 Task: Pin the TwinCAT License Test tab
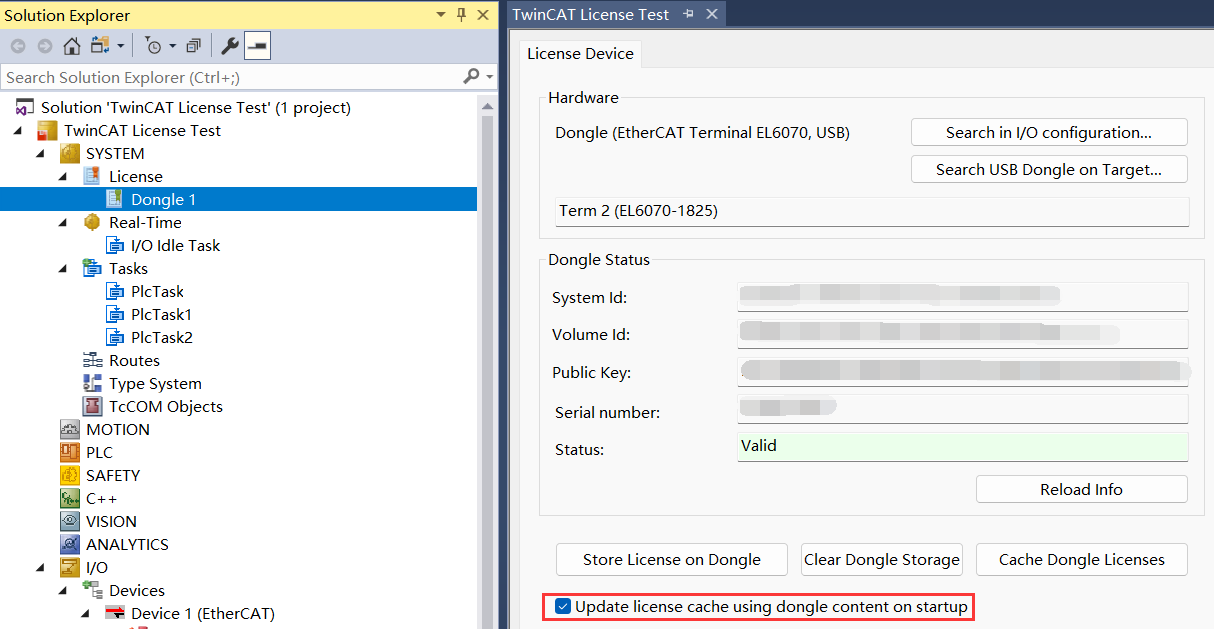(689, 14)
